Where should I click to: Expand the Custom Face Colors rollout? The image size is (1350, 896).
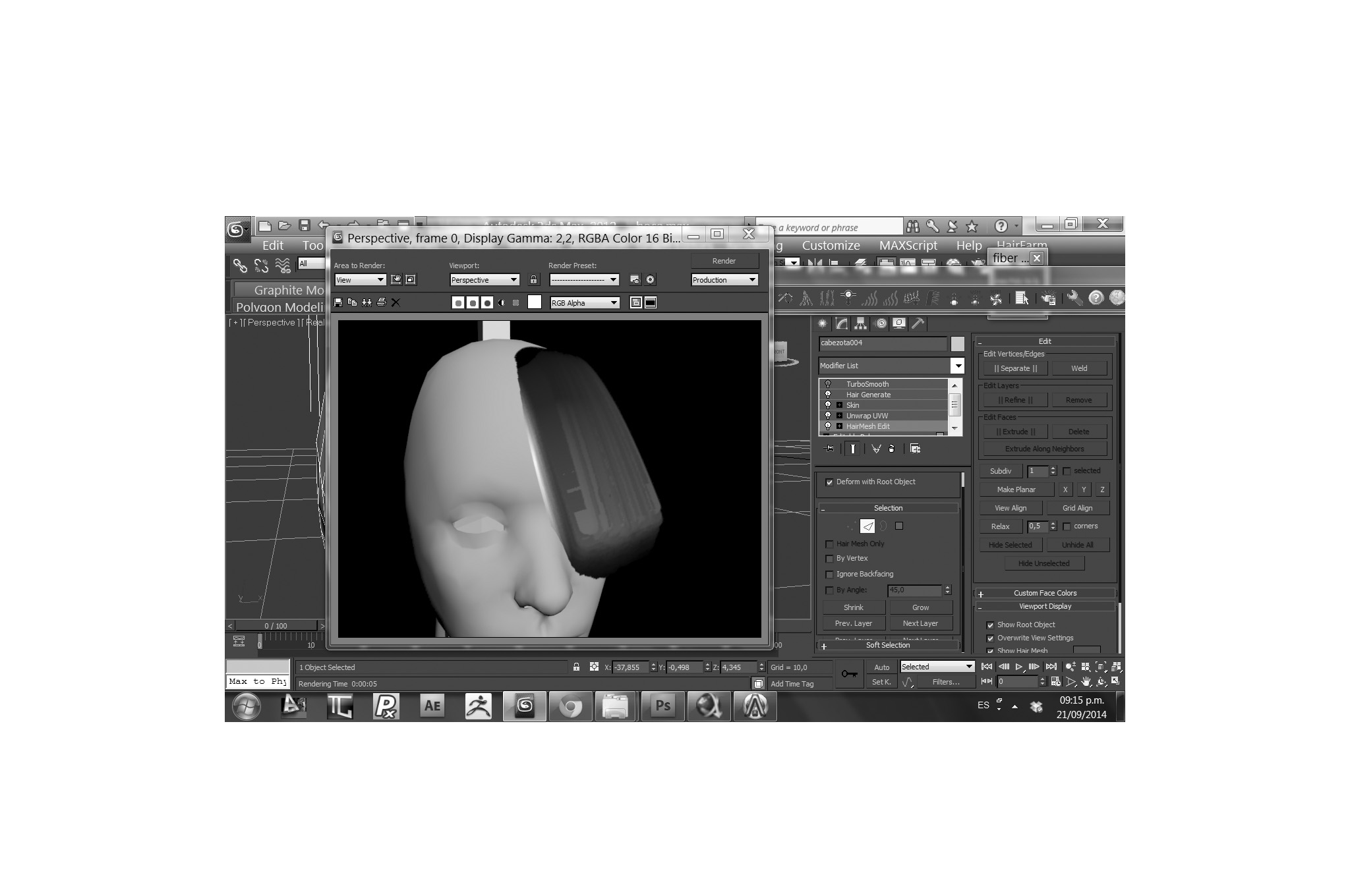point(1045,593)
